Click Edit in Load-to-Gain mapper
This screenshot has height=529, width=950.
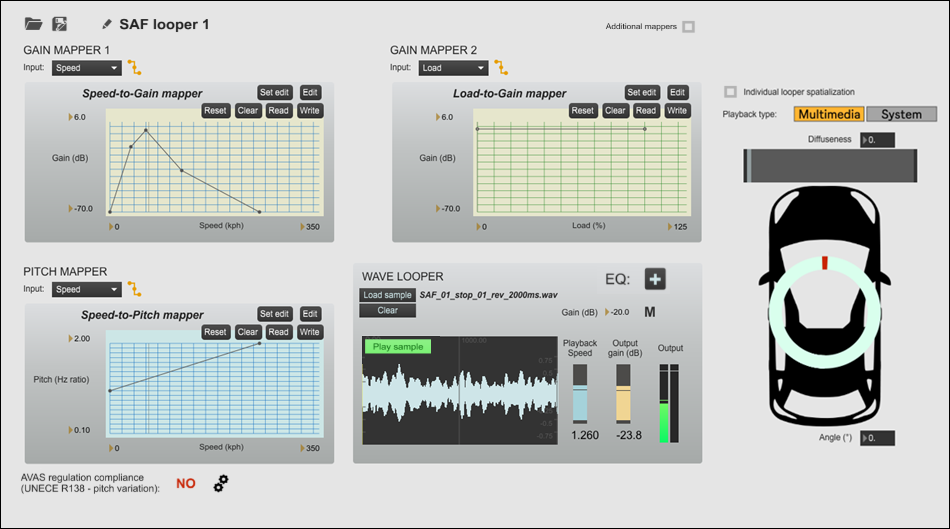677,93
